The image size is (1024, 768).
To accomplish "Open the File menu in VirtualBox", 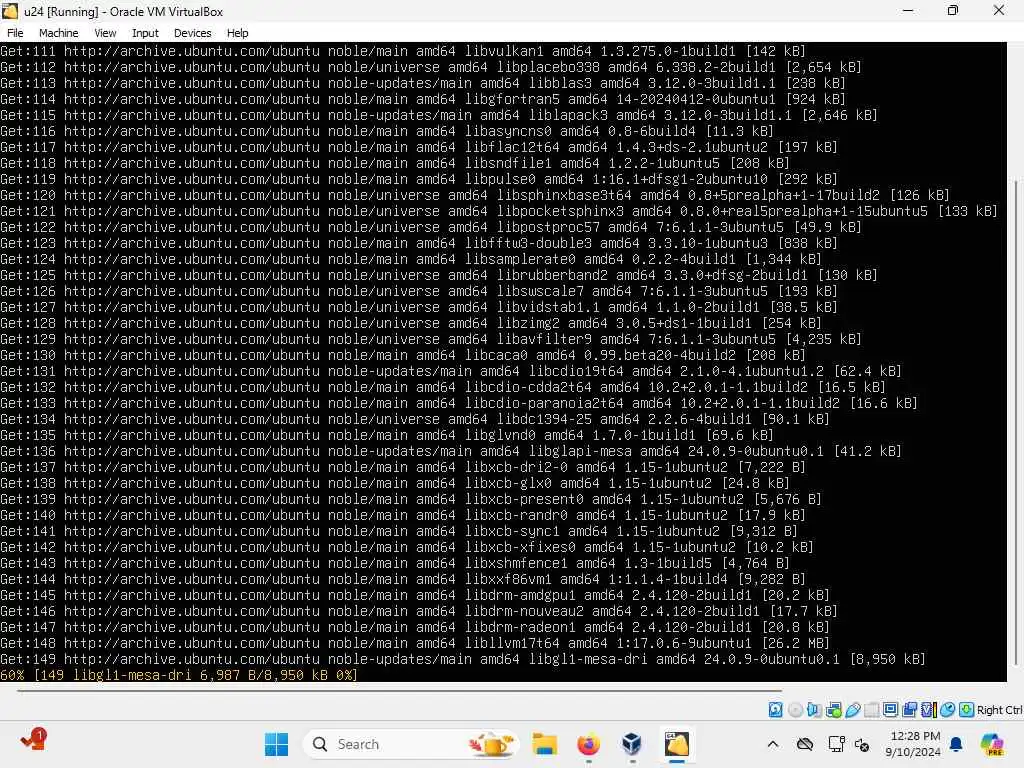I will [x=15, y=33].
